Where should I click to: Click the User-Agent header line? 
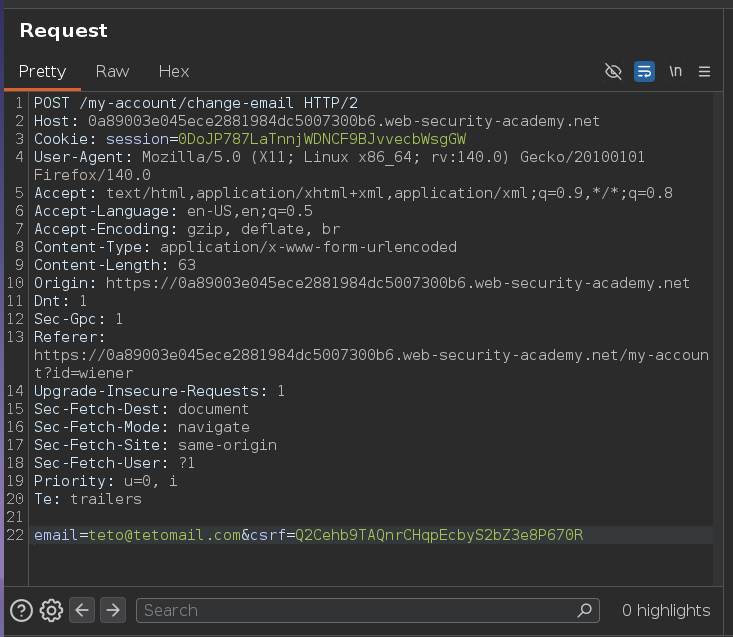(339, 166)
